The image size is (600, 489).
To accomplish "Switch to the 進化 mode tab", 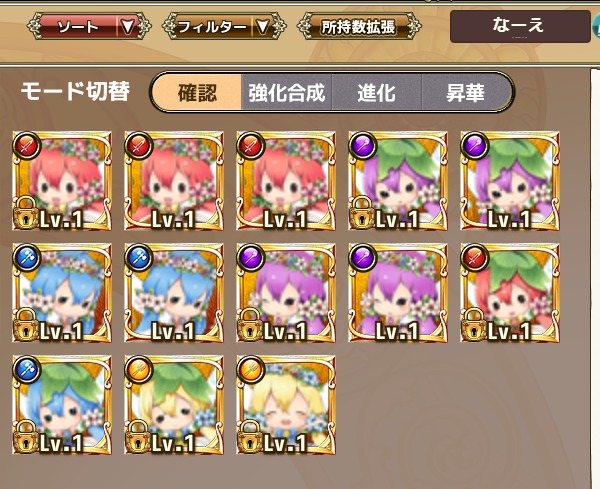I will (x=377, y=92).
